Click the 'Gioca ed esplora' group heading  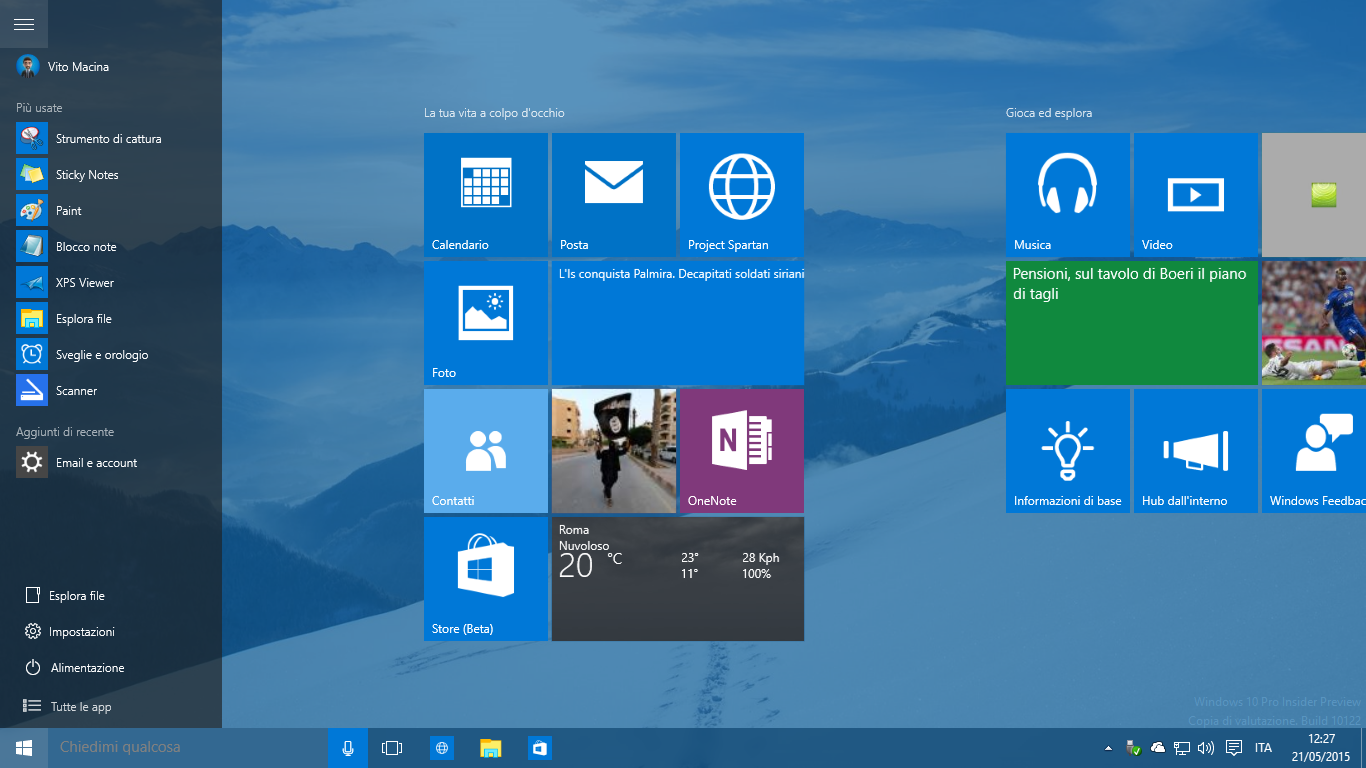1049,113
